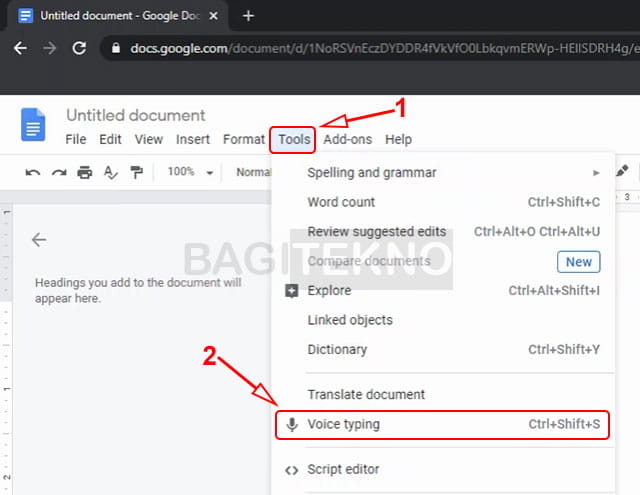Click the Untitled document title field
The image size is (640, 495).
136,115
